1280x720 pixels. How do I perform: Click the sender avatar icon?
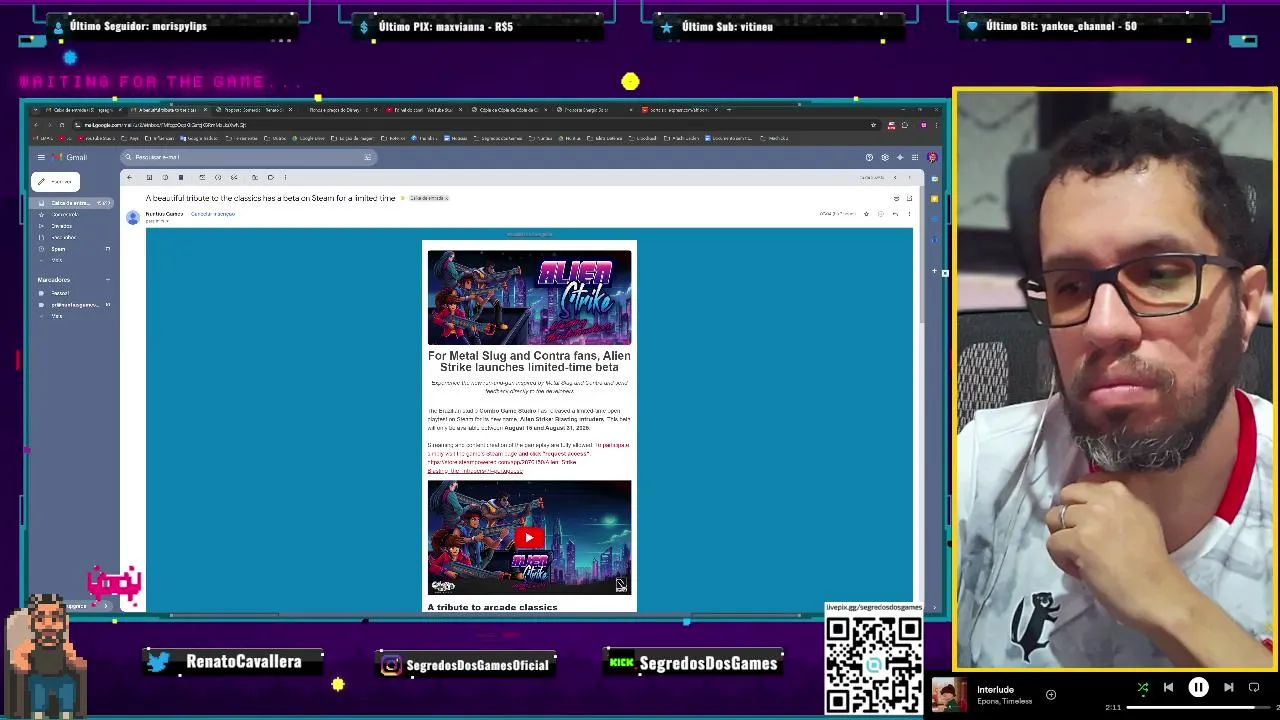pyautogui.click(x=133, y=217)
